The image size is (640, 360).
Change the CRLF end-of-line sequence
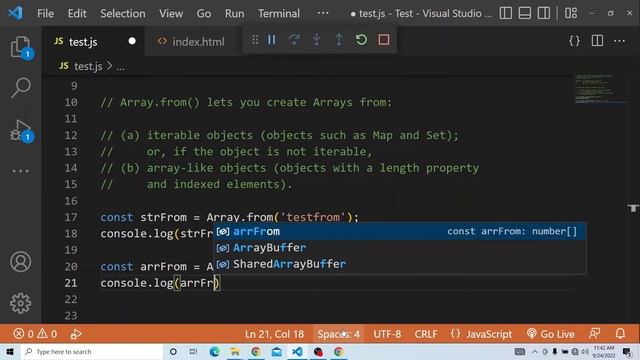coord(426,334)
